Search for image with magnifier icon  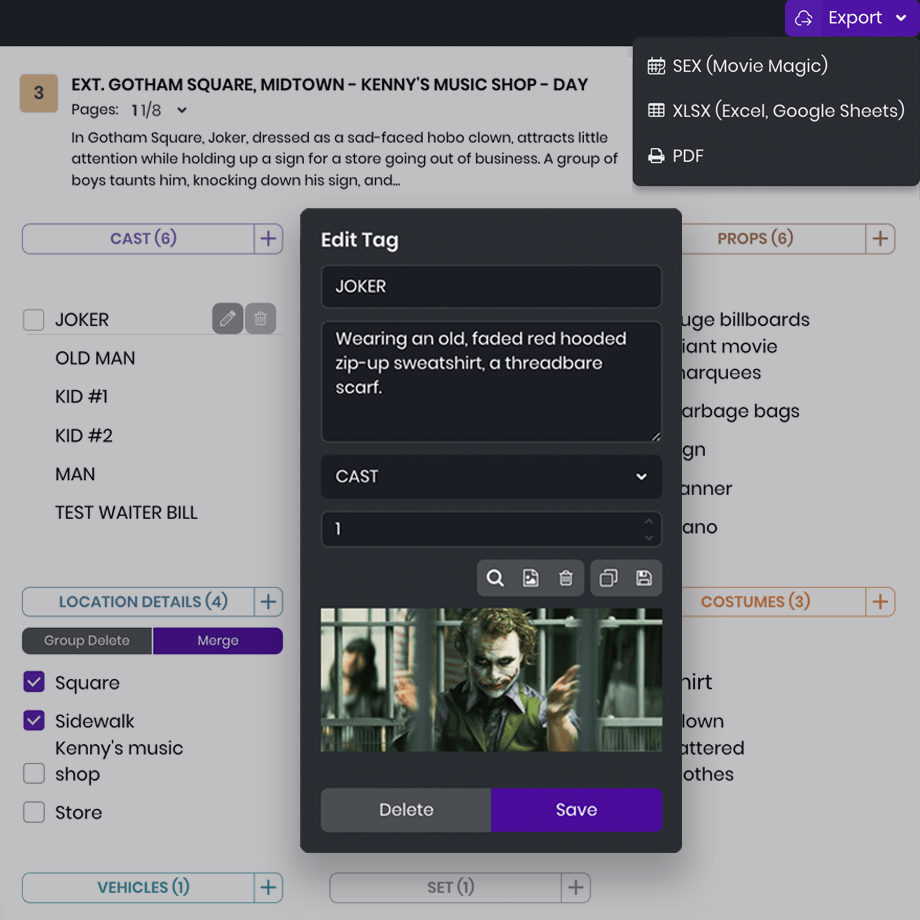[495, 579]
